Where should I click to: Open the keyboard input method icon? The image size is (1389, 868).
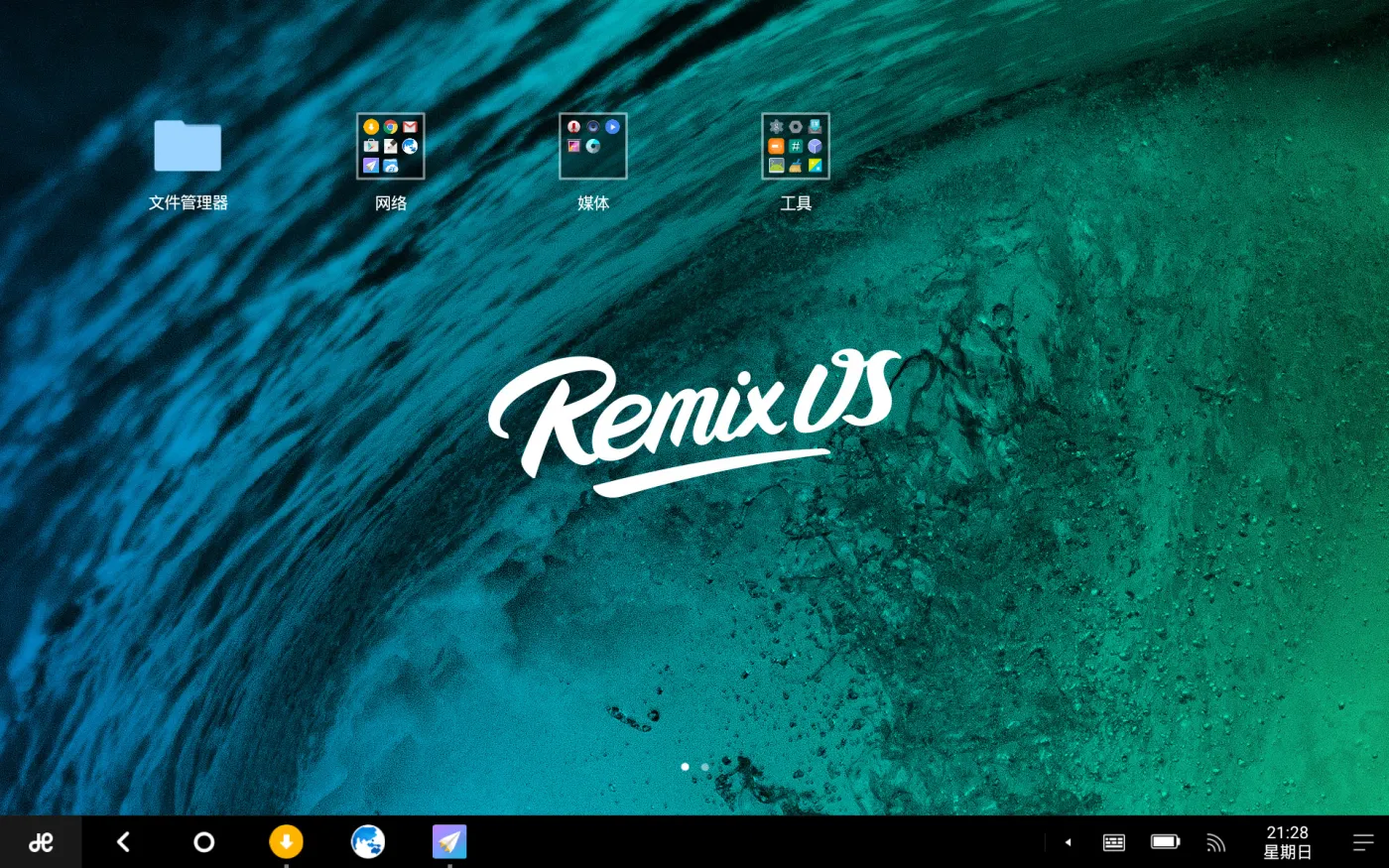(1114, 842)
